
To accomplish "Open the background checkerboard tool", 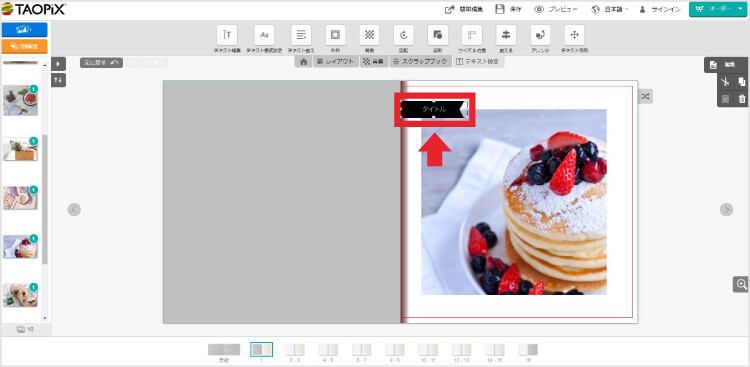I will pos(369,35).
